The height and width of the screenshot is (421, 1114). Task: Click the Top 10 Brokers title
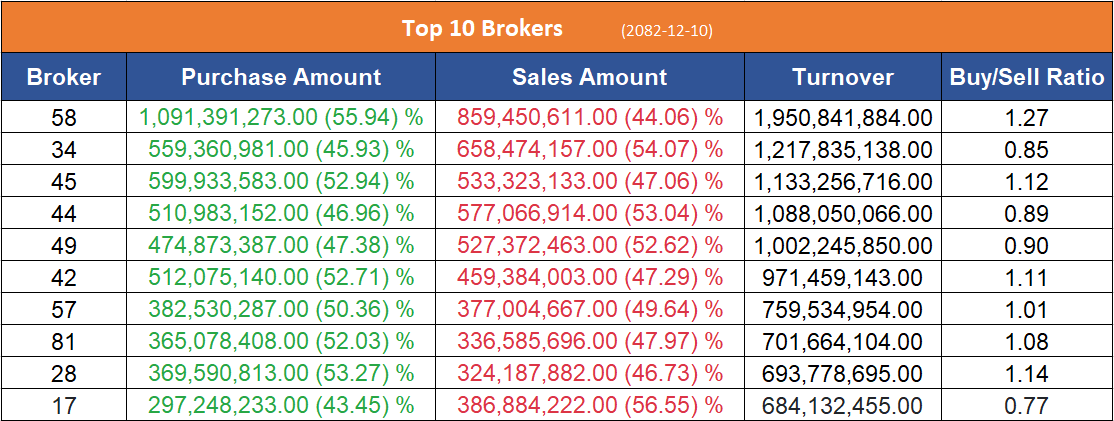[x=482, y=28]
